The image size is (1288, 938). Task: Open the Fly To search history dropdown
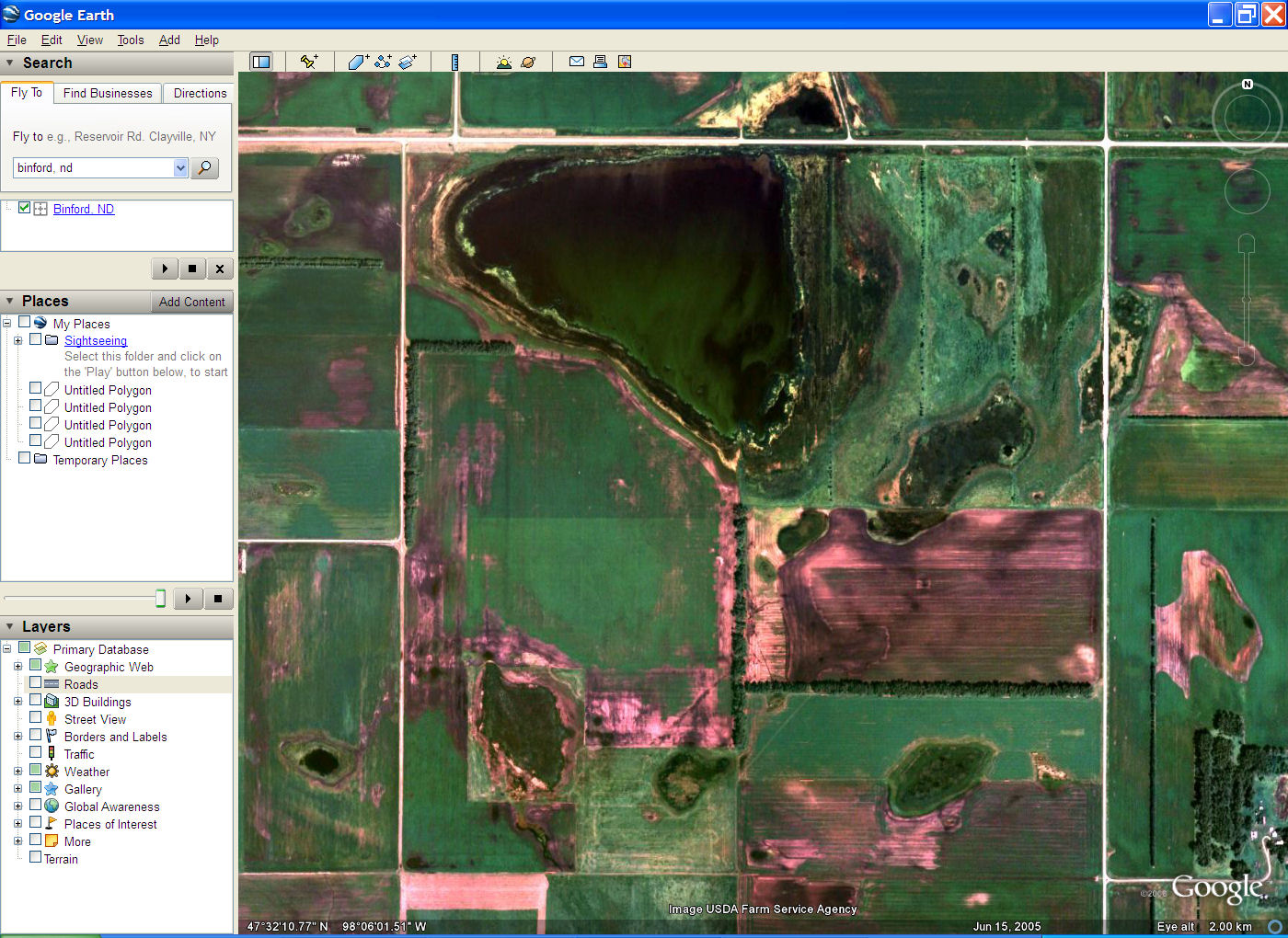pos(180,168)
